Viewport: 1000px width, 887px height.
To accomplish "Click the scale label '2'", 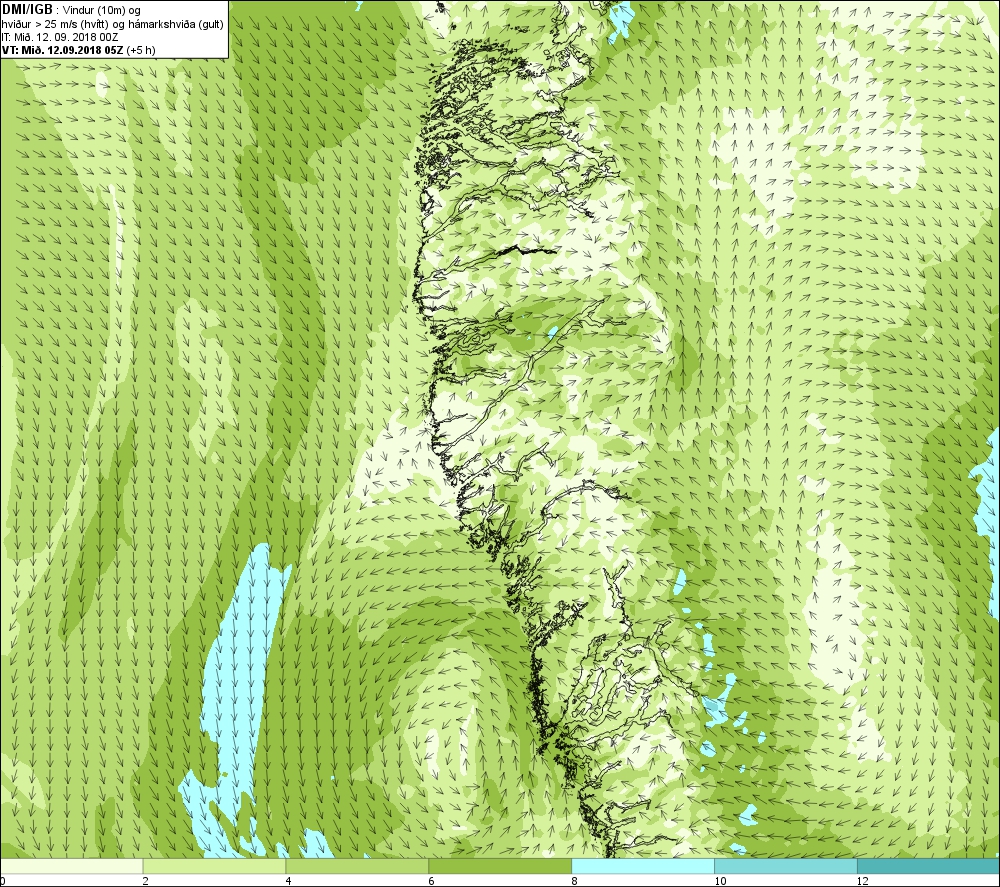I will [146, 881].
